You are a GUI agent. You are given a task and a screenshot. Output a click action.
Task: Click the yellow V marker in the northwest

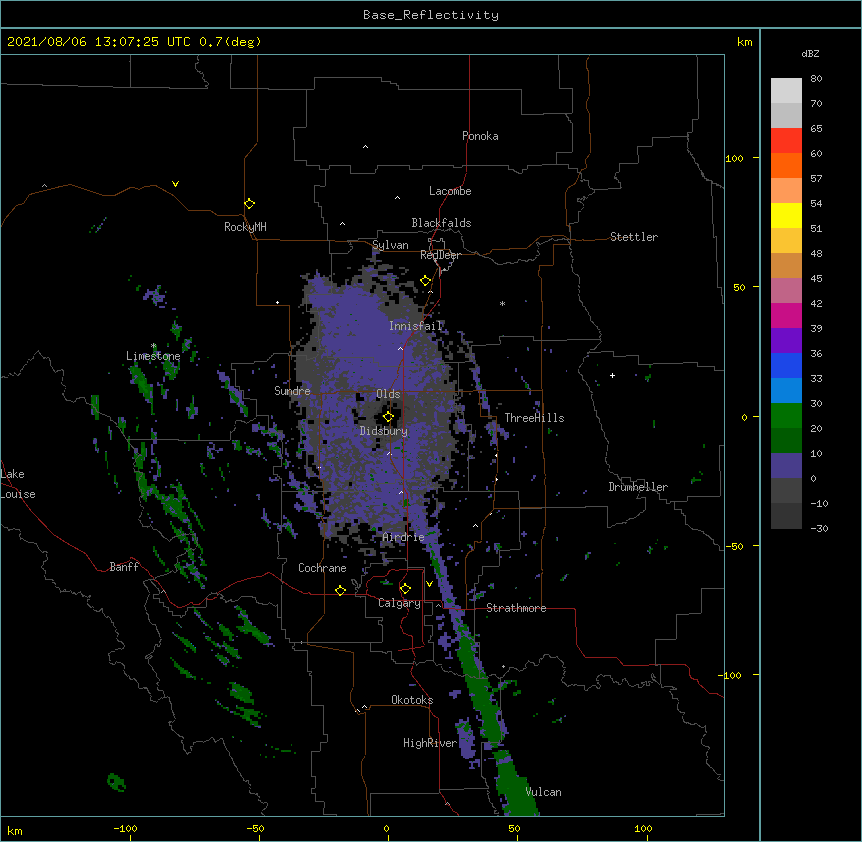click(x=175, y=184)
